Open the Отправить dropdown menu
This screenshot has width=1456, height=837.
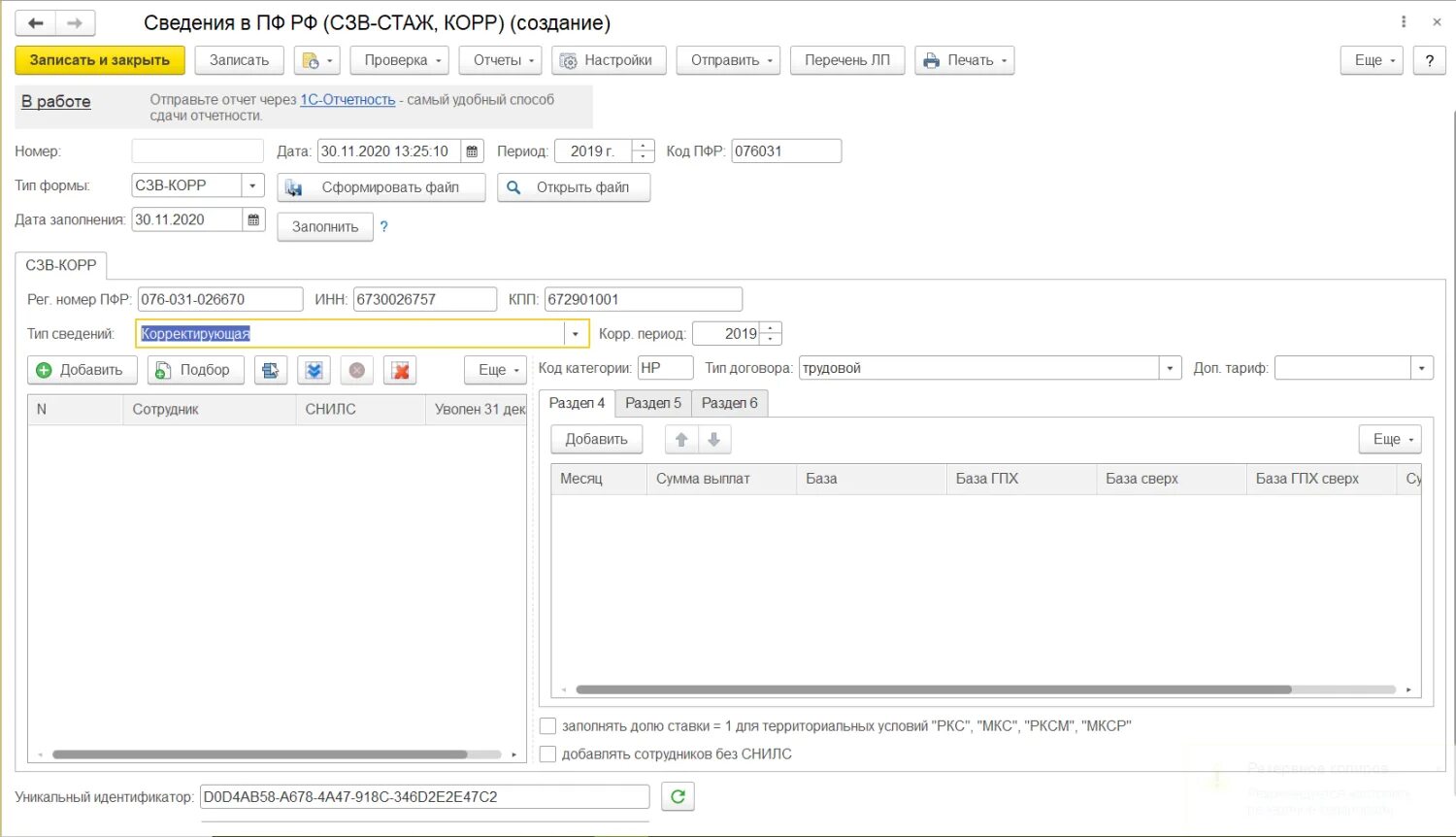(729, 60)
